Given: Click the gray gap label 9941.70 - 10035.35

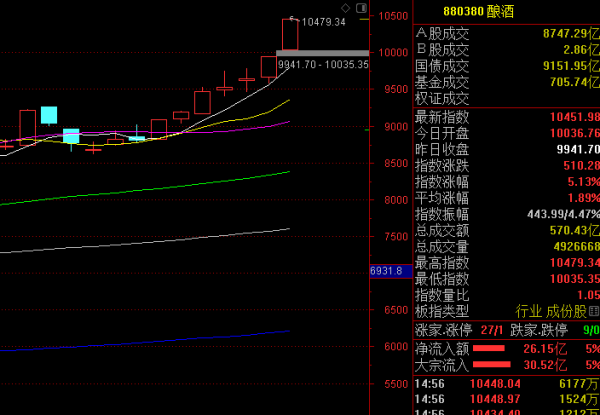Looking at the screenshot, I should (x=323, y=64).
